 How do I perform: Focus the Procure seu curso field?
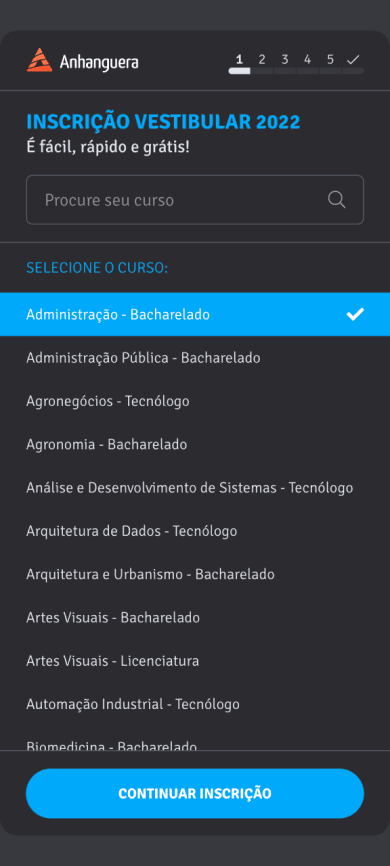pos(195,200)
